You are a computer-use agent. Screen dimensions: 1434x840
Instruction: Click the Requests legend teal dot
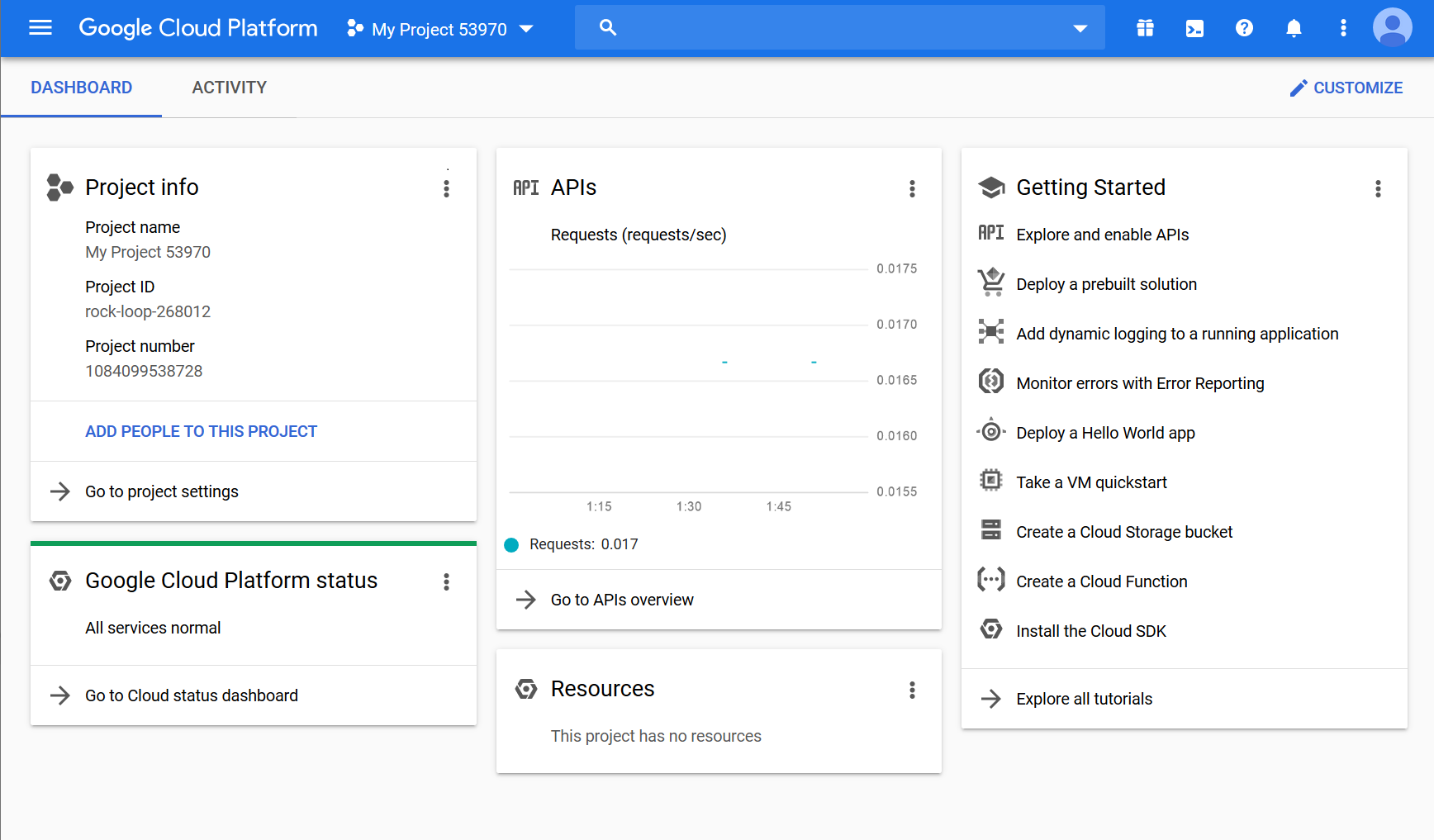[x=511, y=544]
